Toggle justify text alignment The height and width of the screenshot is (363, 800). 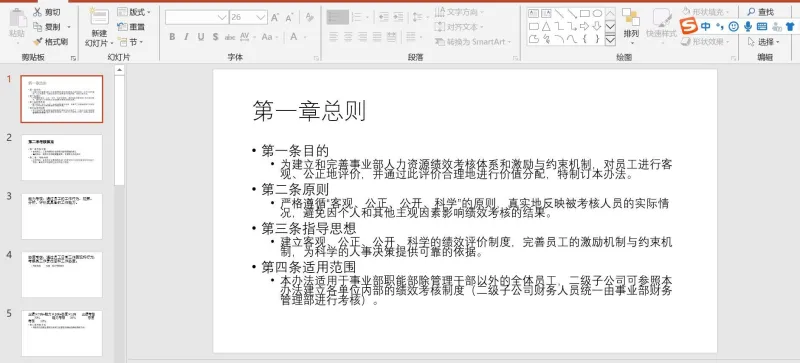coord(377,37)
